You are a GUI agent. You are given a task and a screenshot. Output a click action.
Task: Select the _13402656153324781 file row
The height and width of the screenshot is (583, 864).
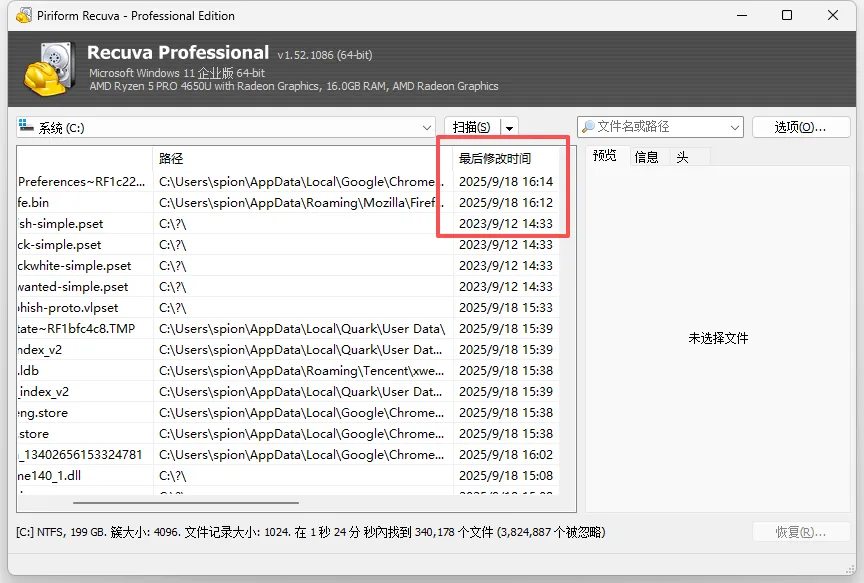[x=288, y=455]
